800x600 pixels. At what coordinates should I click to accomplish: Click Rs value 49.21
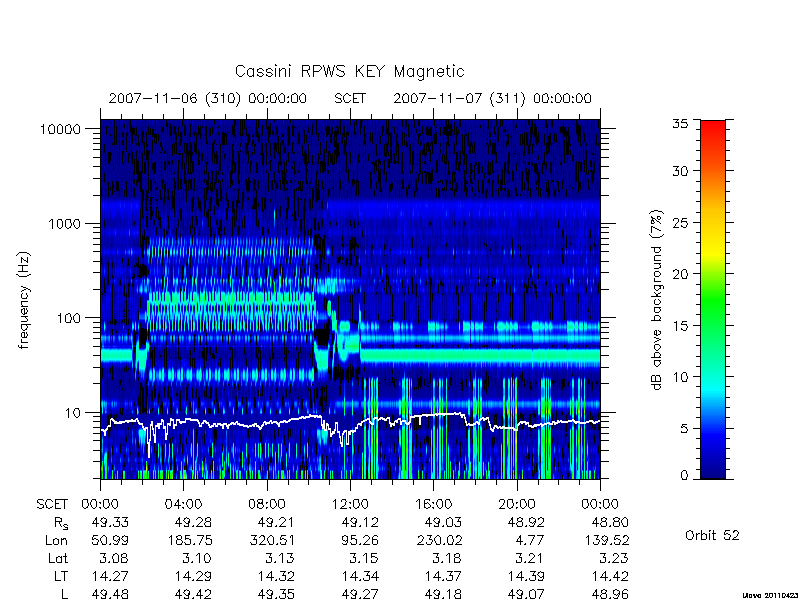click(x=277, y=522)
